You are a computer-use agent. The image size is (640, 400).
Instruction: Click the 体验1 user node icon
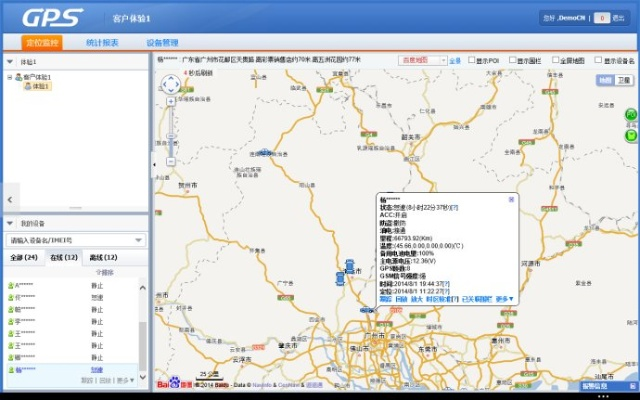point(27,87)
